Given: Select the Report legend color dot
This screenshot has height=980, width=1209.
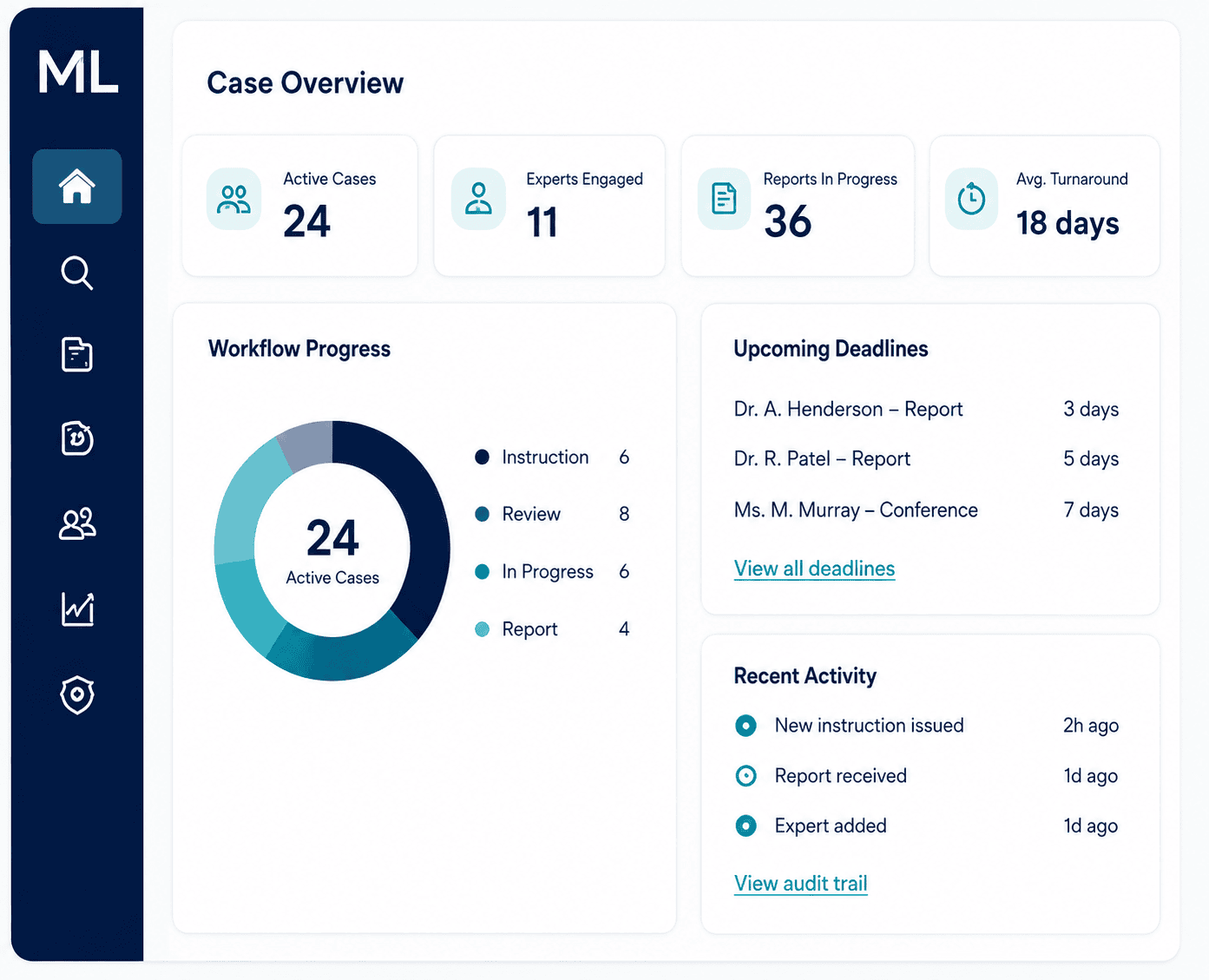Looking at the screenshot, I should [x=482, y=629].
